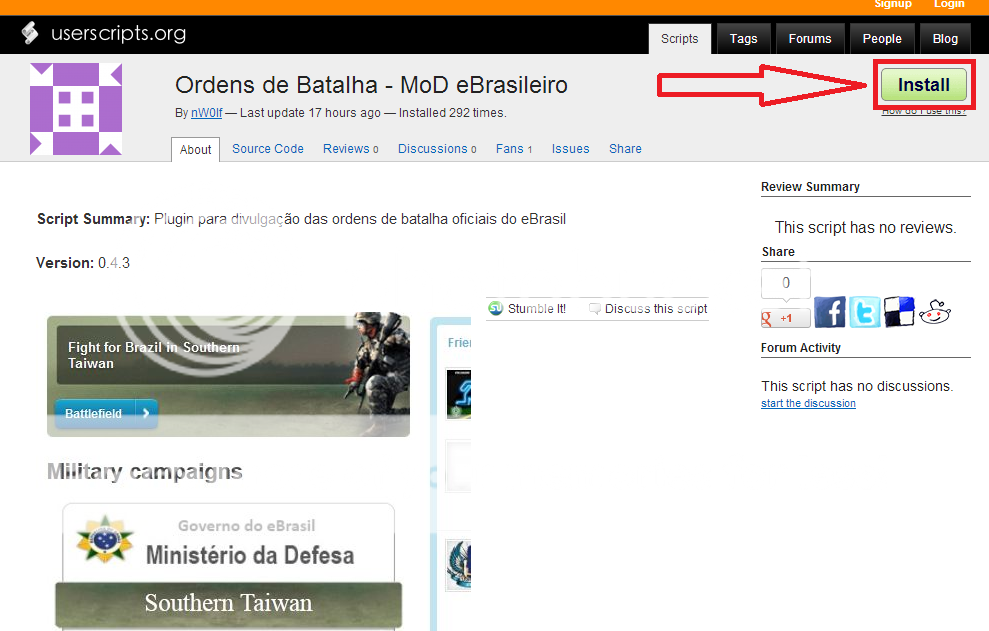Switch to the Blog tab
The height and width of the screenshot is (631, 989).
point(945,38)
